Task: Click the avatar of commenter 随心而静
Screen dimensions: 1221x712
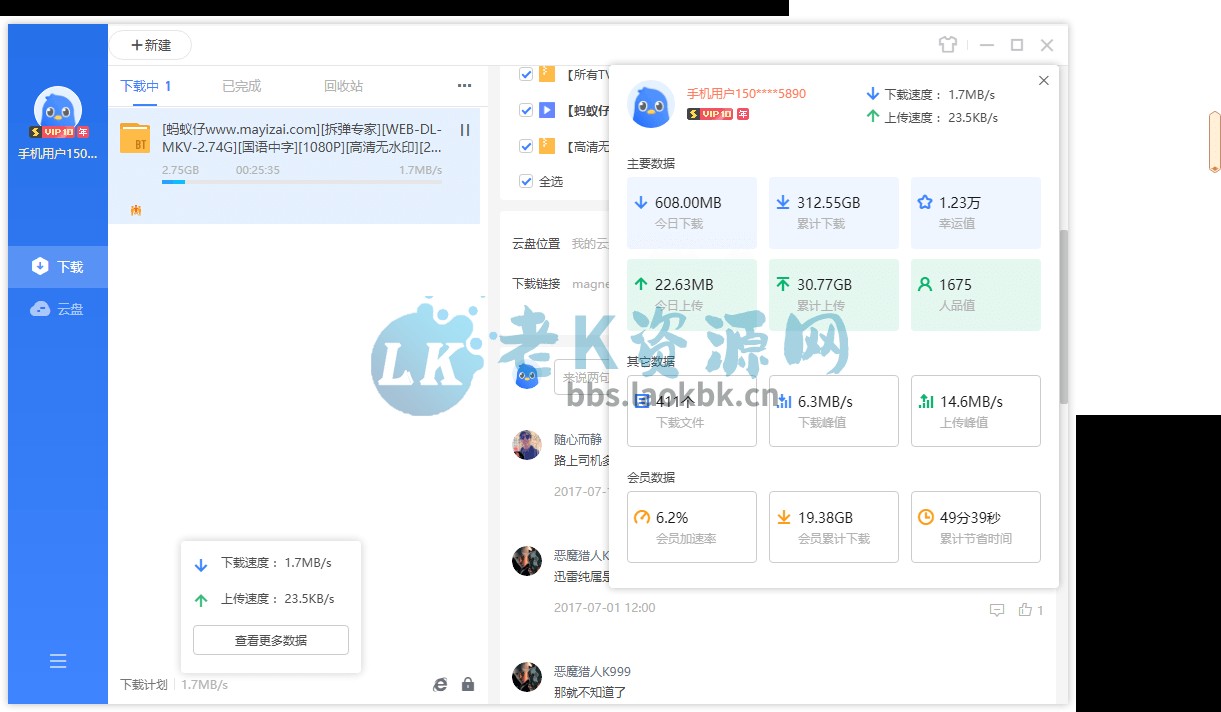Action: coord(527,445)
